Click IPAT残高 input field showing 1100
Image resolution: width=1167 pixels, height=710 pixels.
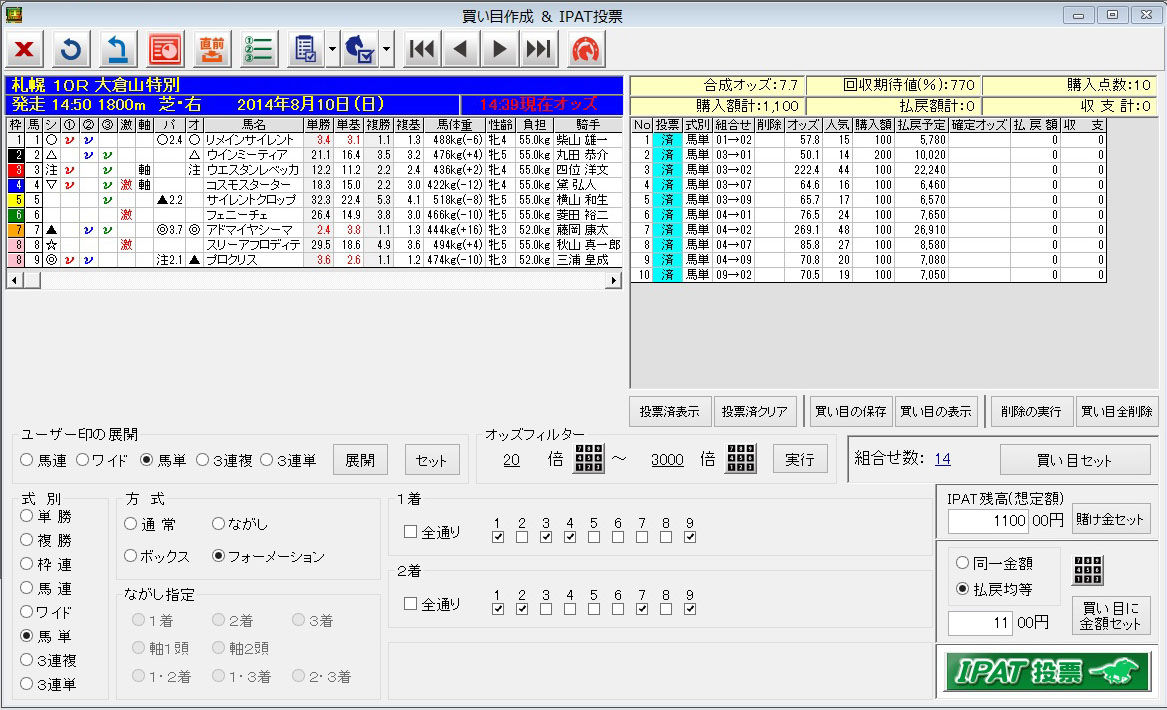pyautogui.click(x=988, y=520)
